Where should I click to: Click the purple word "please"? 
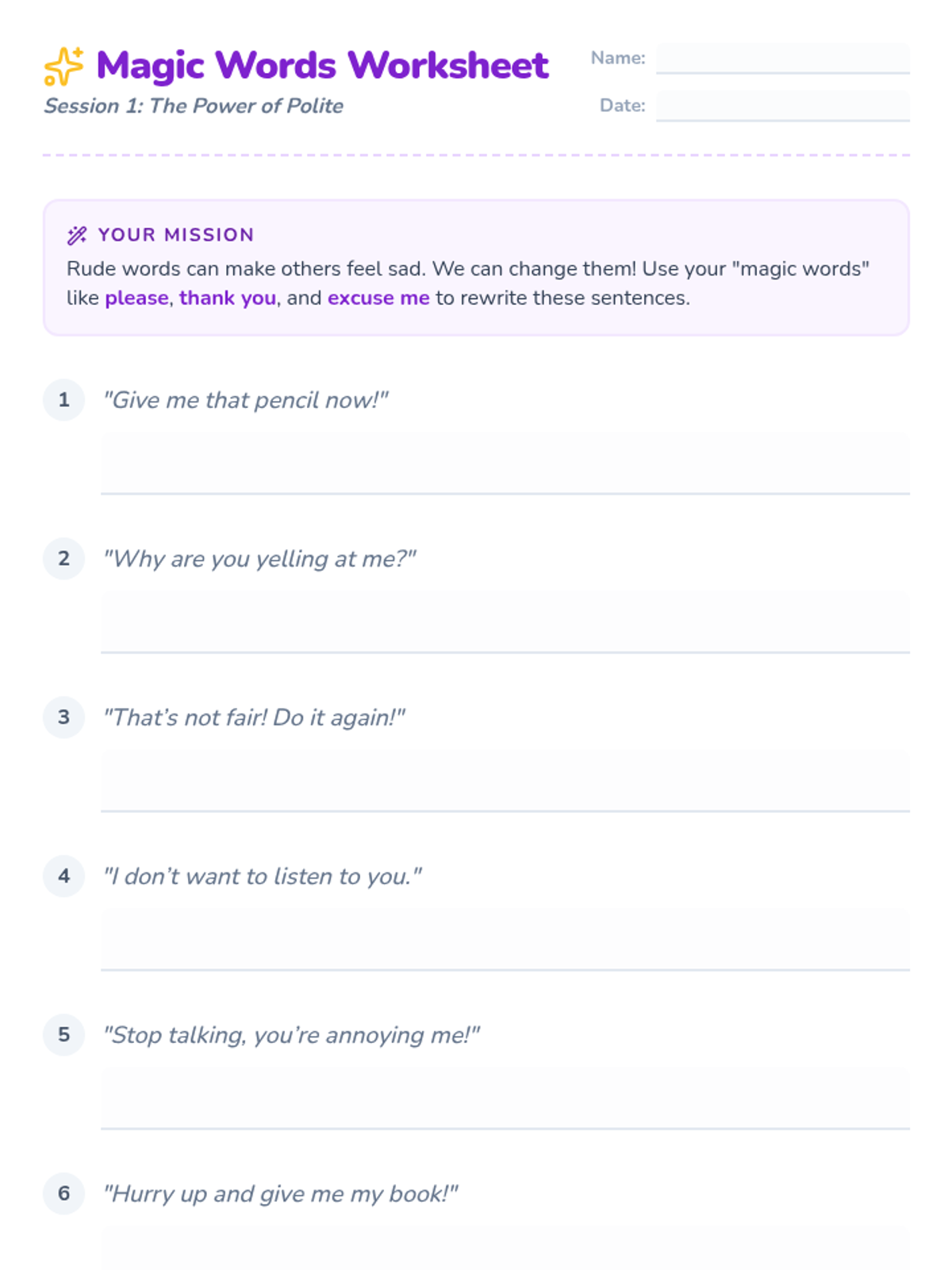[136, 298]
